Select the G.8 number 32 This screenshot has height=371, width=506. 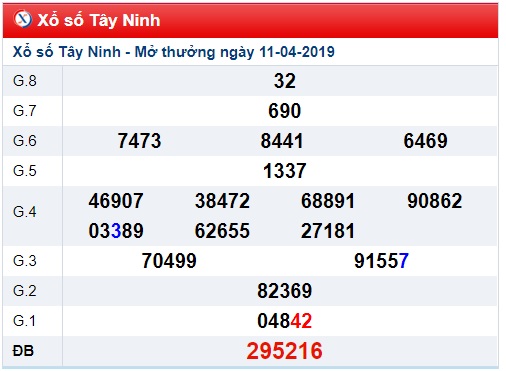click(285, 81)
